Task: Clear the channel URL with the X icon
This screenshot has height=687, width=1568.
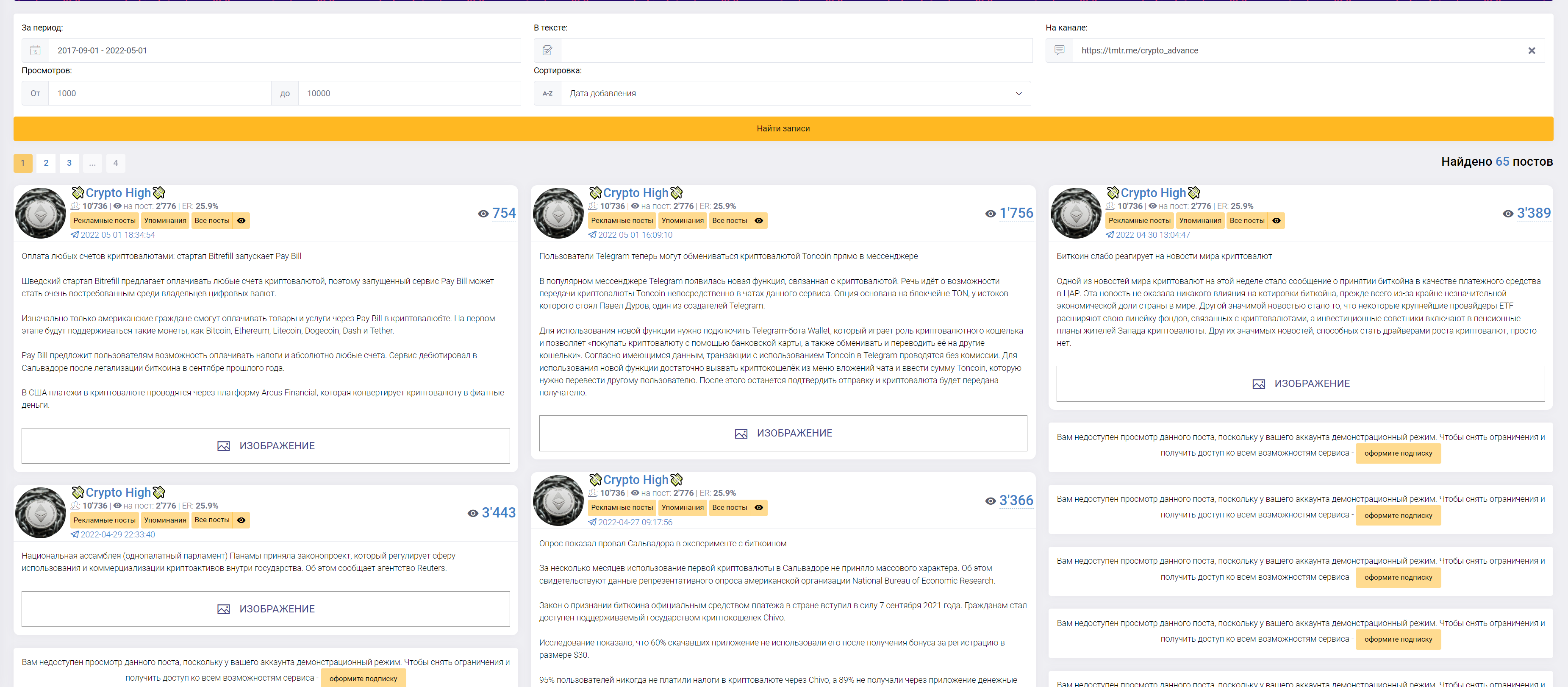Action: coord(1532,50)
